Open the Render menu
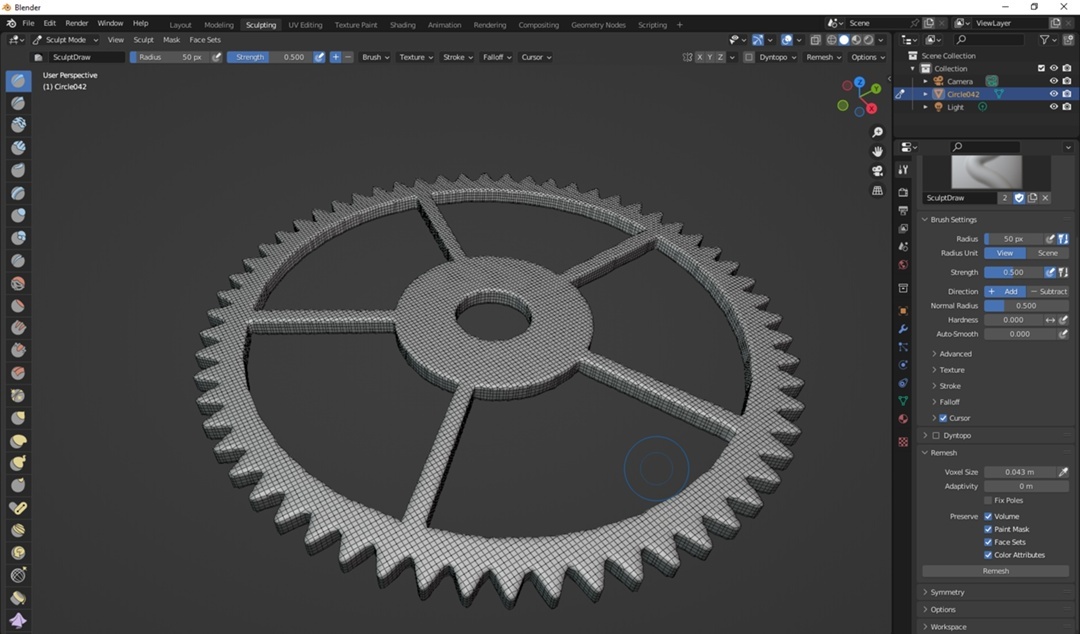Image resolution: width=1080 pixels, height=634 pixels. (76, 23)
